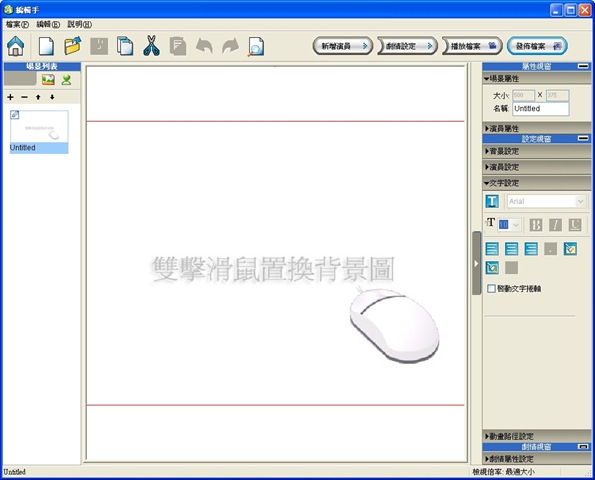
Task: Click paint bucket icon in alignment row
Action: 570,249
